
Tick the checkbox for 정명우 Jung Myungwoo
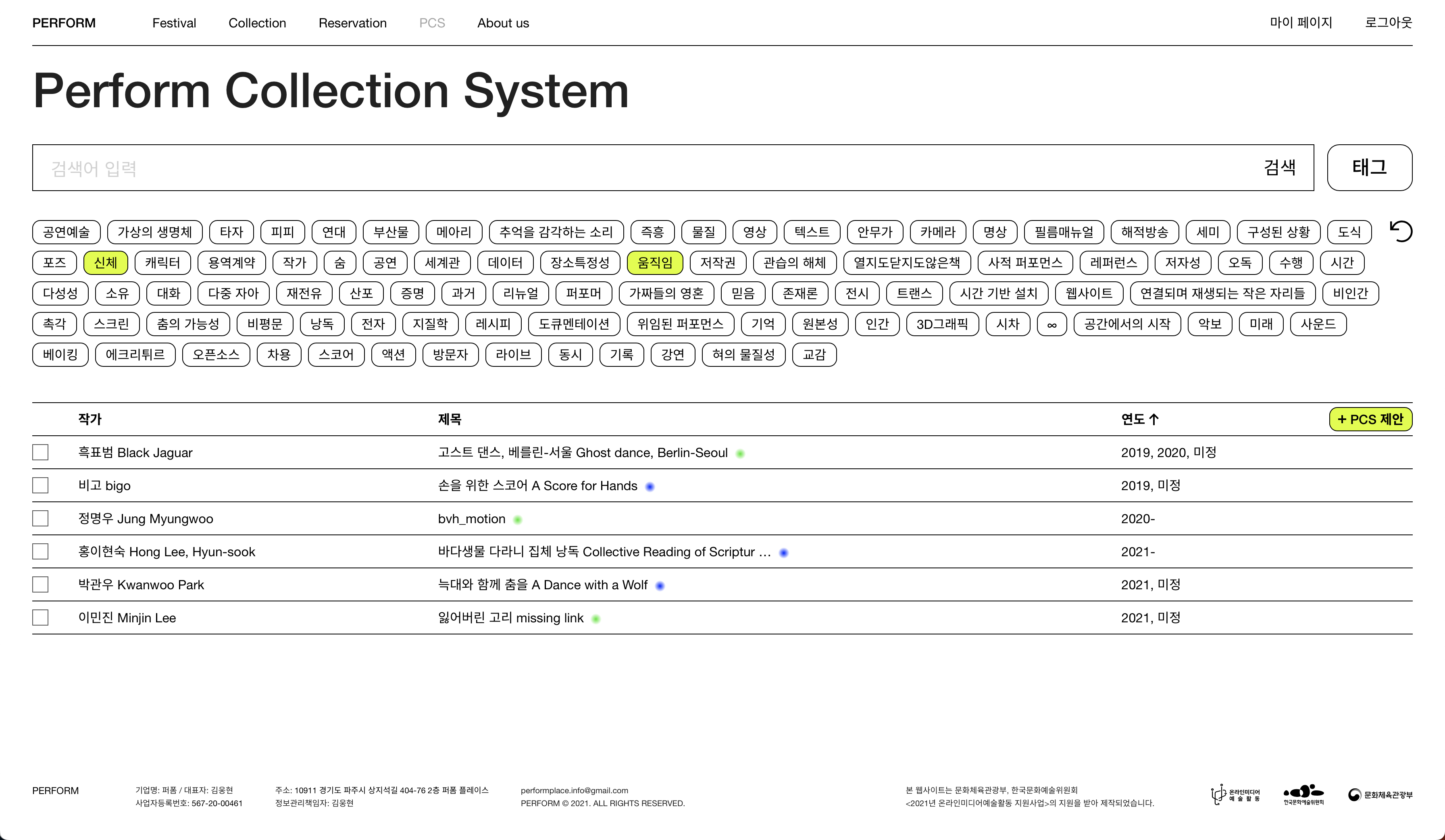(x=40, y=518)
